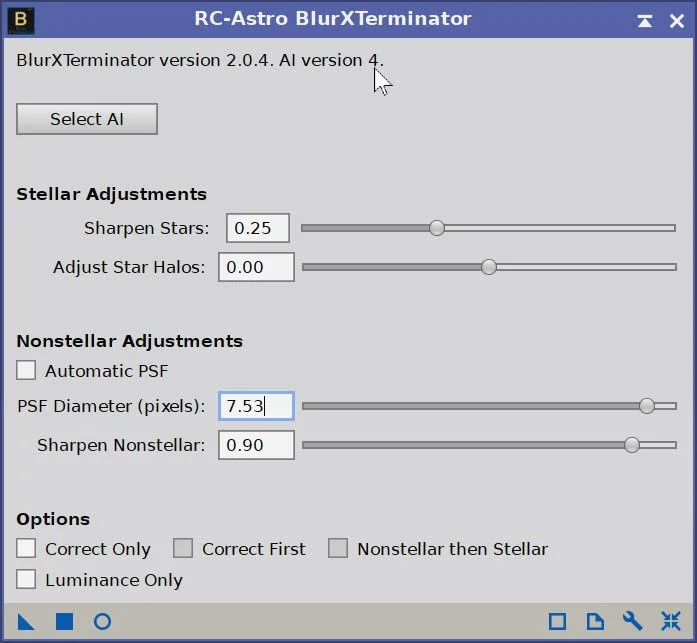Click the empty square preview icon
The width and height of the screenshot is (697, 643).
pyautogui.click(x=557, y=621)
